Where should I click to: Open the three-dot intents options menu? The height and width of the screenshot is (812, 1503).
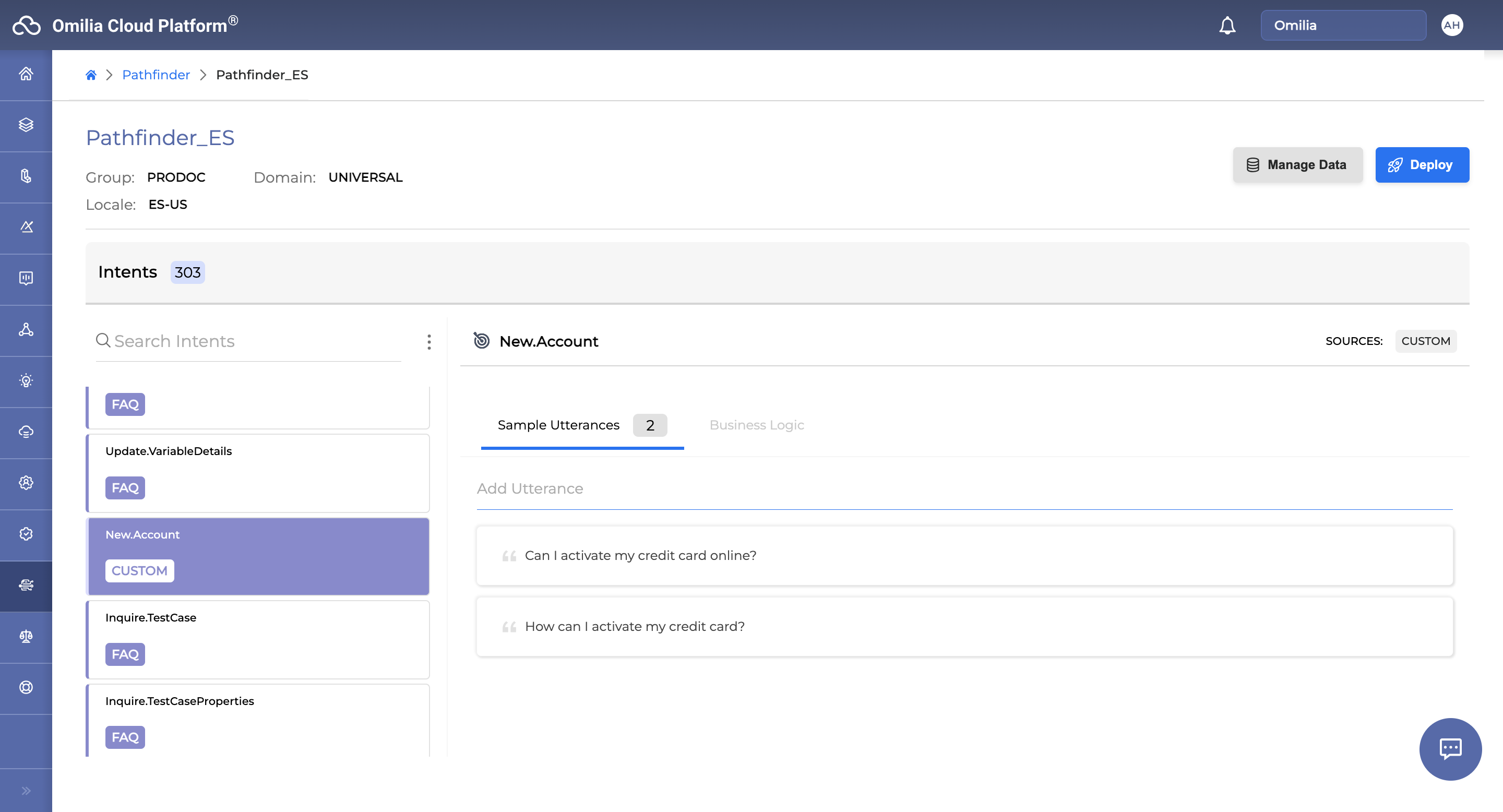pyautogui.click(x=429, y=342)
